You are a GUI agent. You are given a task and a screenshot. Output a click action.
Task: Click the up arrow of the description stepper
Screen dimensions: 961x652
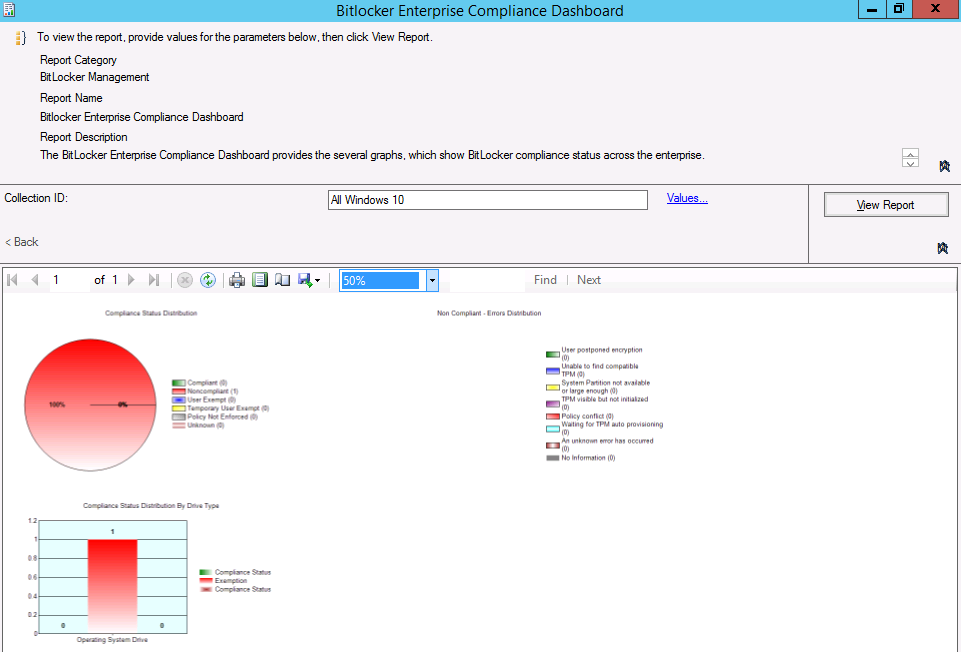click(x=910, y=153)
